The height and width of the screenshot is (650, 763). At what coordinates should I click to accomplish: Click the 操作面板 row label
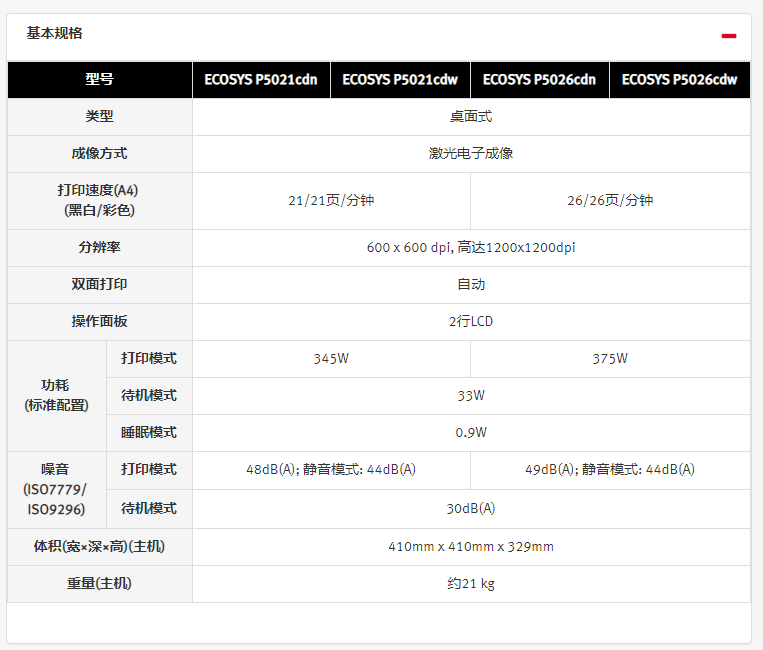pos(100,322)
